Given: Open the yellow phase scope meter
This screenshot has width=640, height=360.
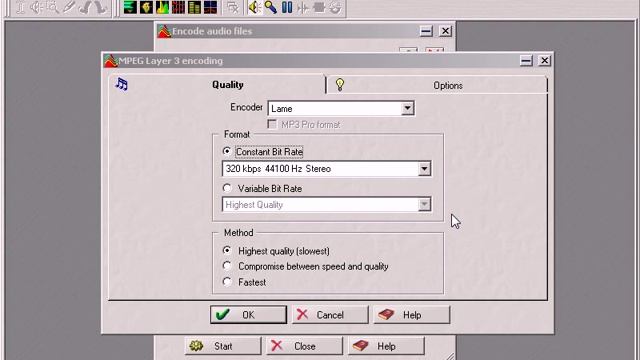Looking at the screenshot, I should (x=146, y=7).
